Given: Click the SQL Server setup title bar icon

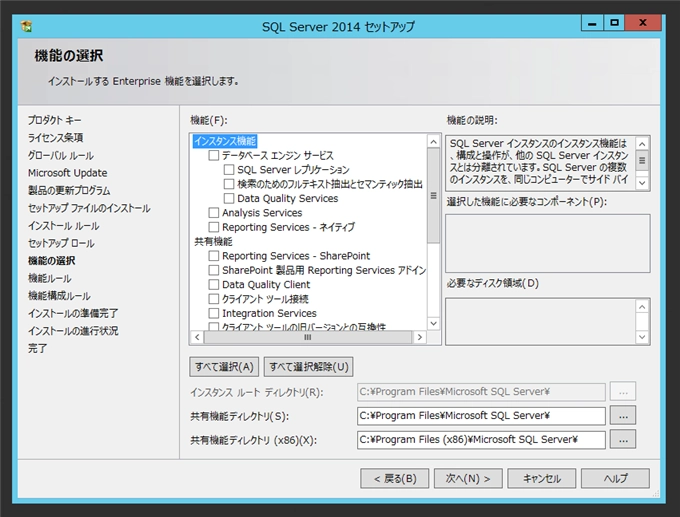Looking at the screenshot, I should [26, 26].
